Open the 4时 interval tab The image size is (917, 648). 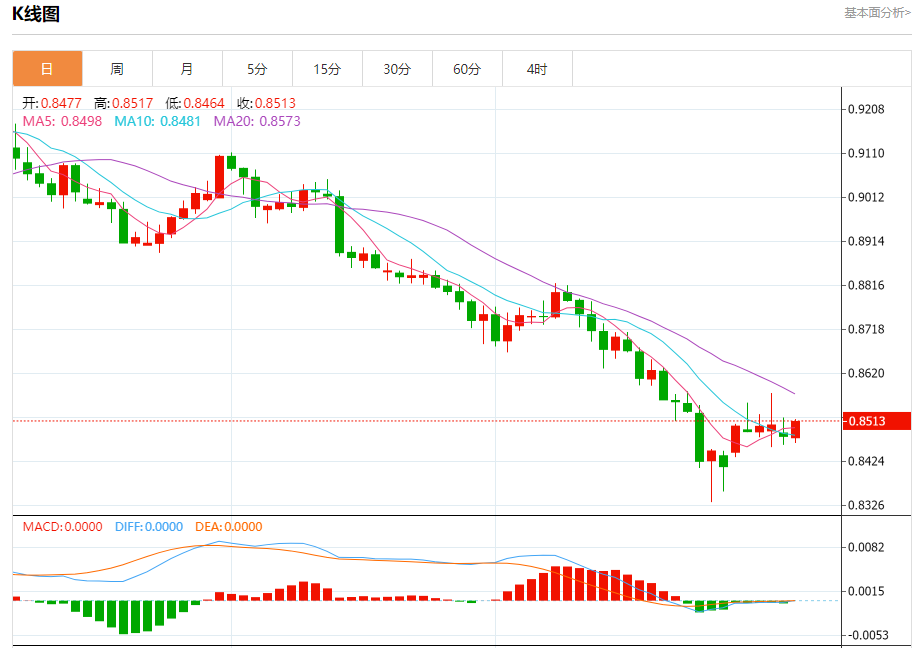537,69
